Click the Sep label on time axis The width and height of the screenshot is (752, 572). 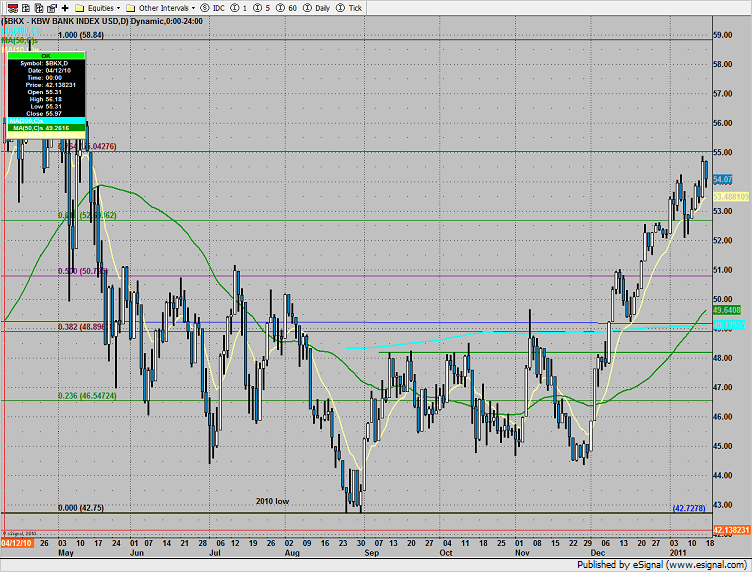[372, 553]
